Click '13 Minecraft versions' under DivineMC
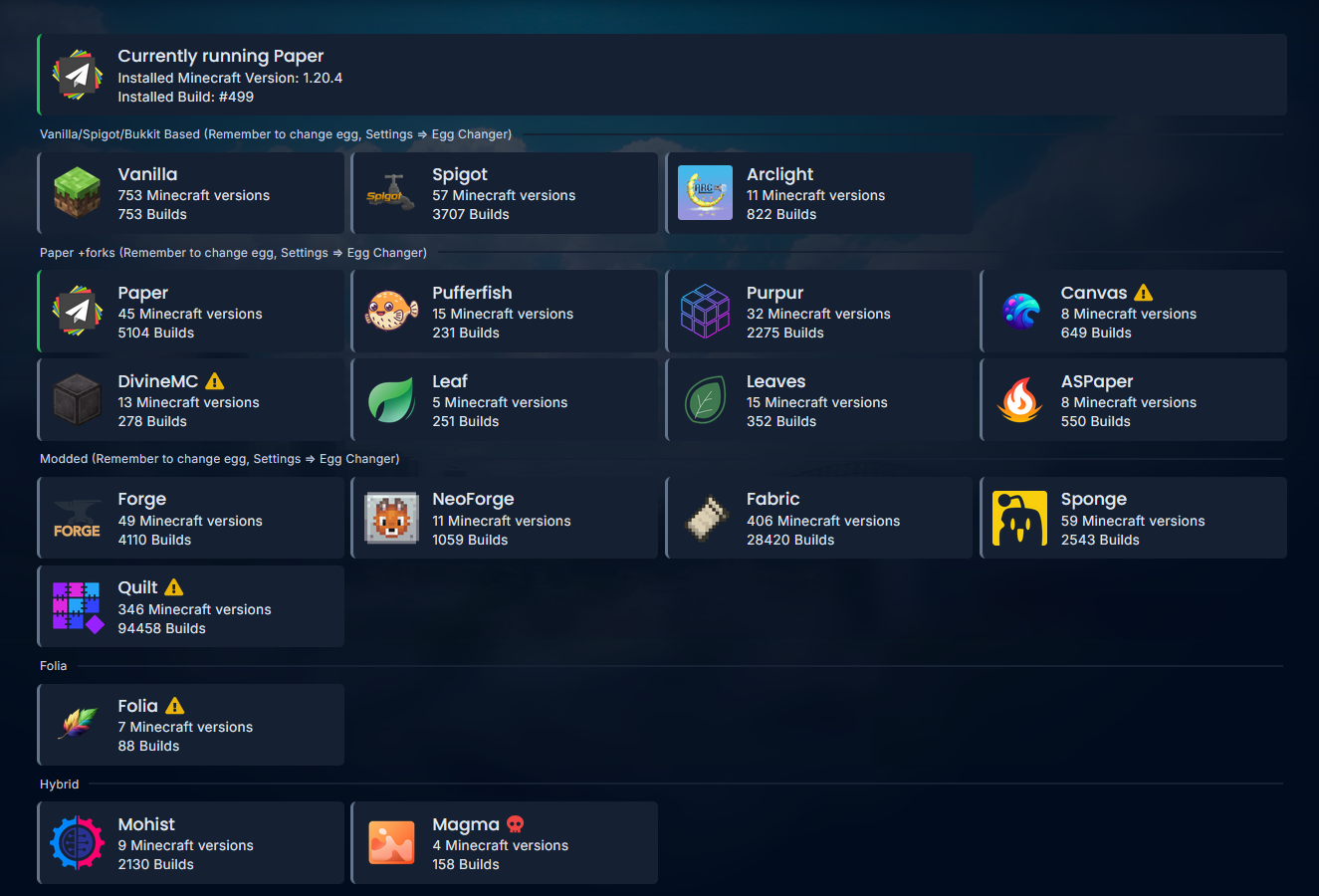Viewport: 1319px width, 896px height. pos(188,402)
